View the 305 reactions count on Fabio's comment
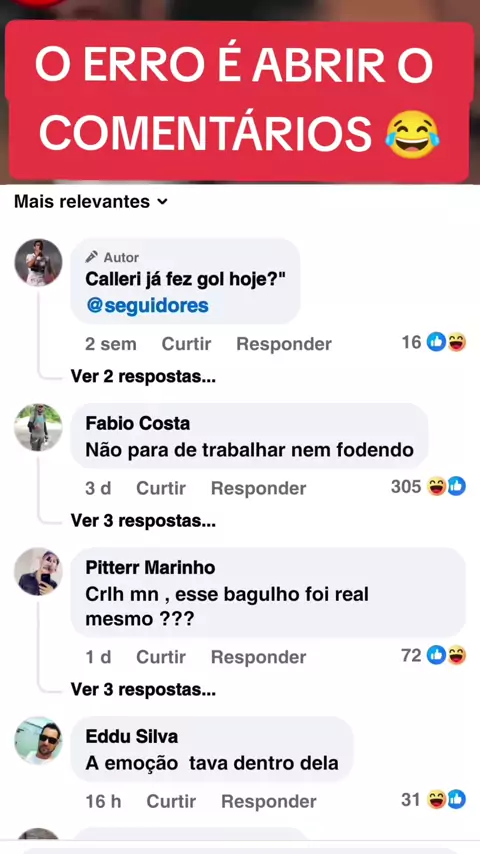 [x=406, y=486]
